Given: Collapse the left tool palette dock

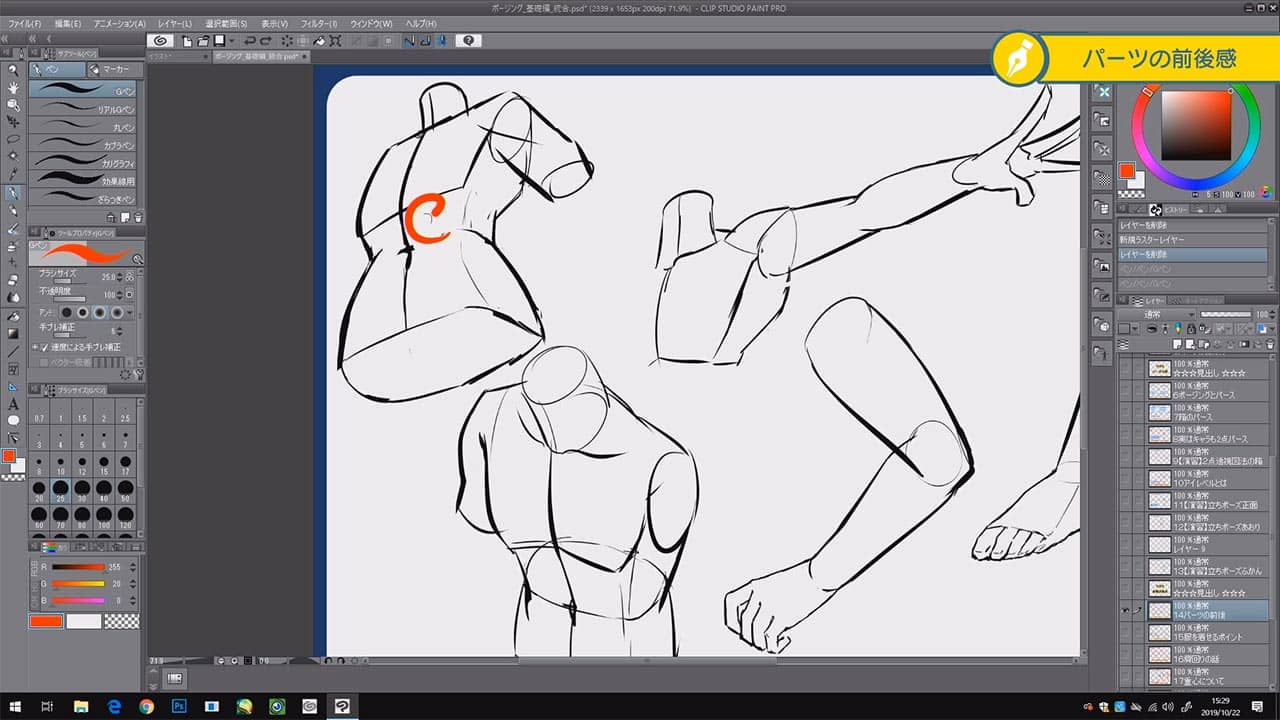Looking at the screenshot, I should tap(4, 41).
